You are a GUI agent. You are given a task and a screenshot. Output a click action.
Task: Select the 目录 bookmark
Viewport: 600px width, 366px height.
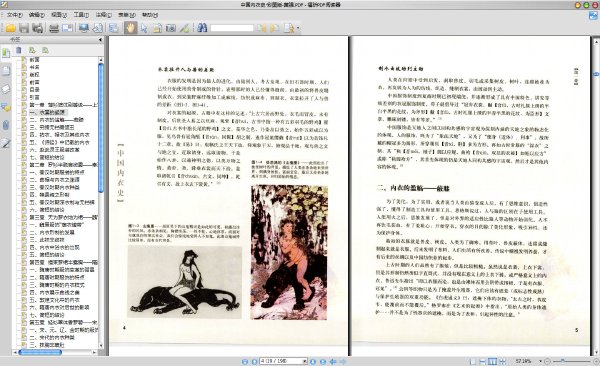point(34,90)
